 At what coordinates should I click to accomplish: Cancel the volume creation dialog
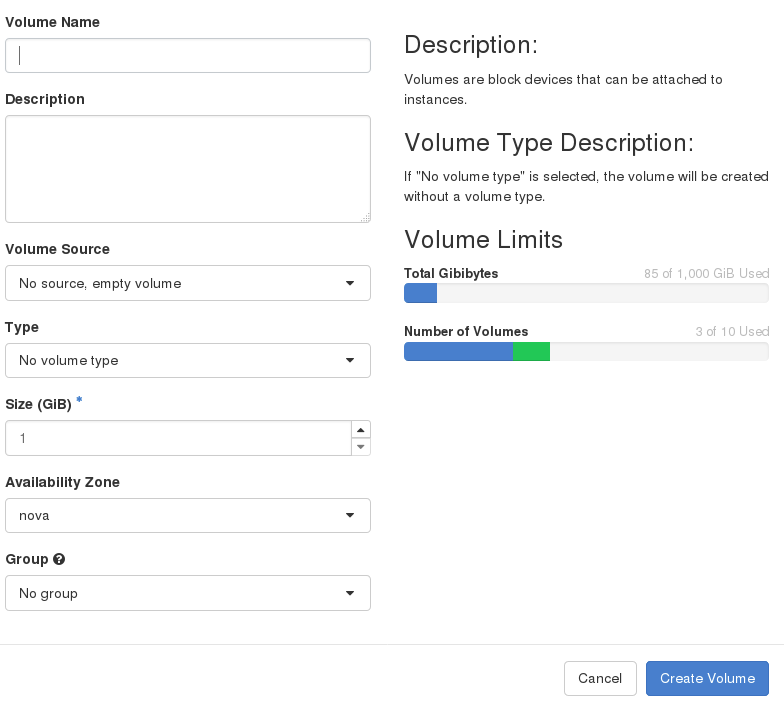point(600,678)
